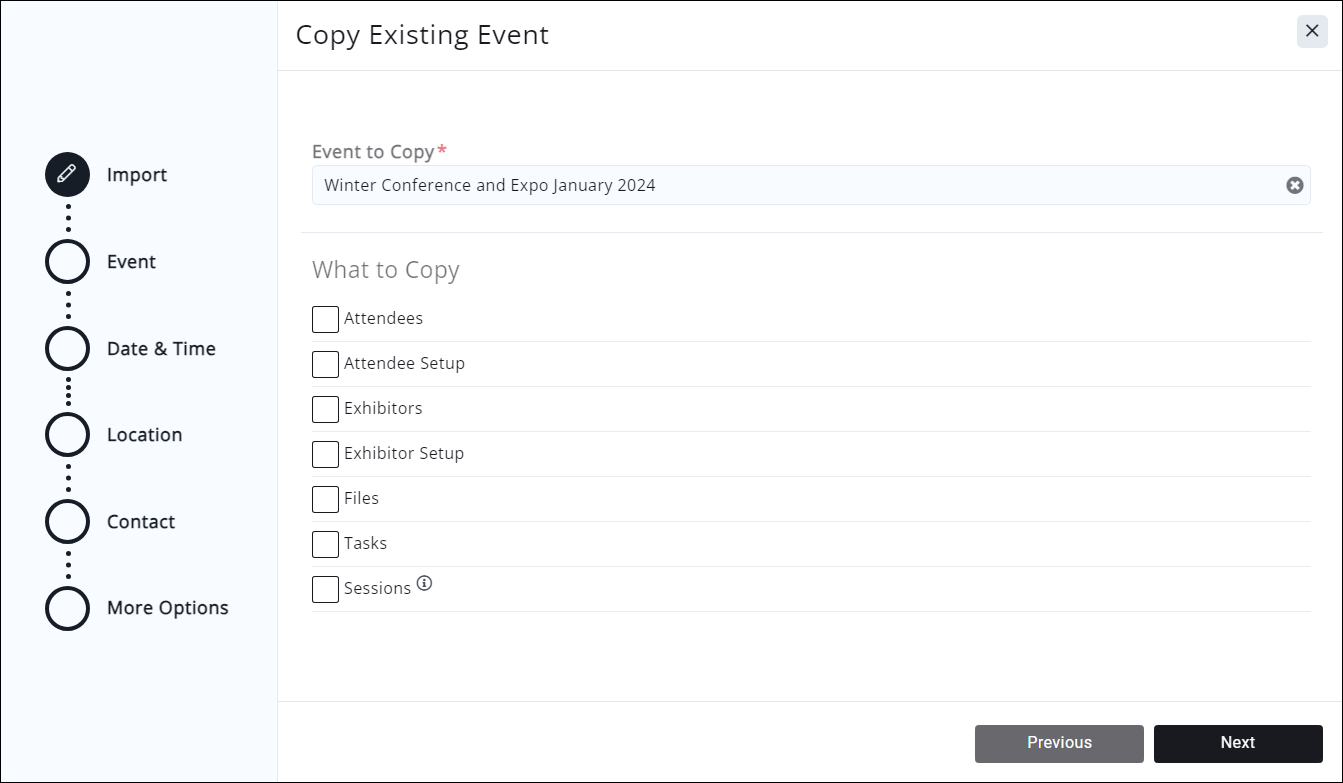Enable the Sessions checkbox
The width and height of the screenshot is (1343, 783).
tap(325, 589)
